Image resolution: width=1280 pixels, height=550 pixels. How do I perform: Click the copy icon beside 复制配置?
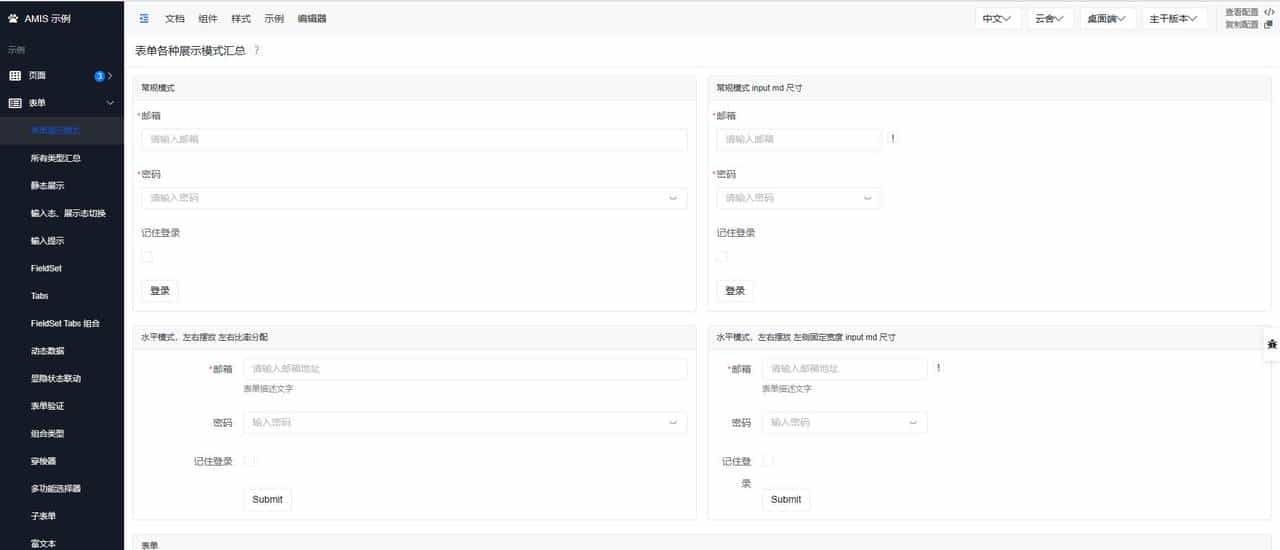tap(1269, 25)
